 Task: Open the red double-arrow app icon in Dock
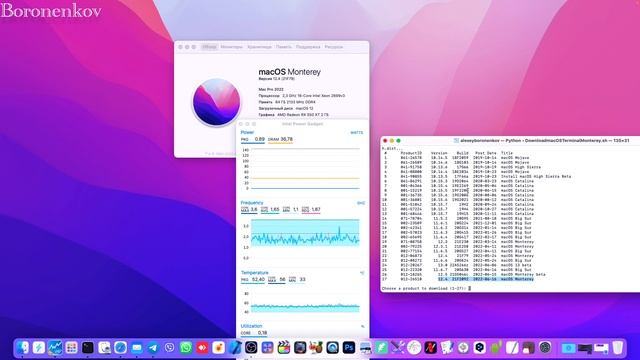(x=202, y=347)
